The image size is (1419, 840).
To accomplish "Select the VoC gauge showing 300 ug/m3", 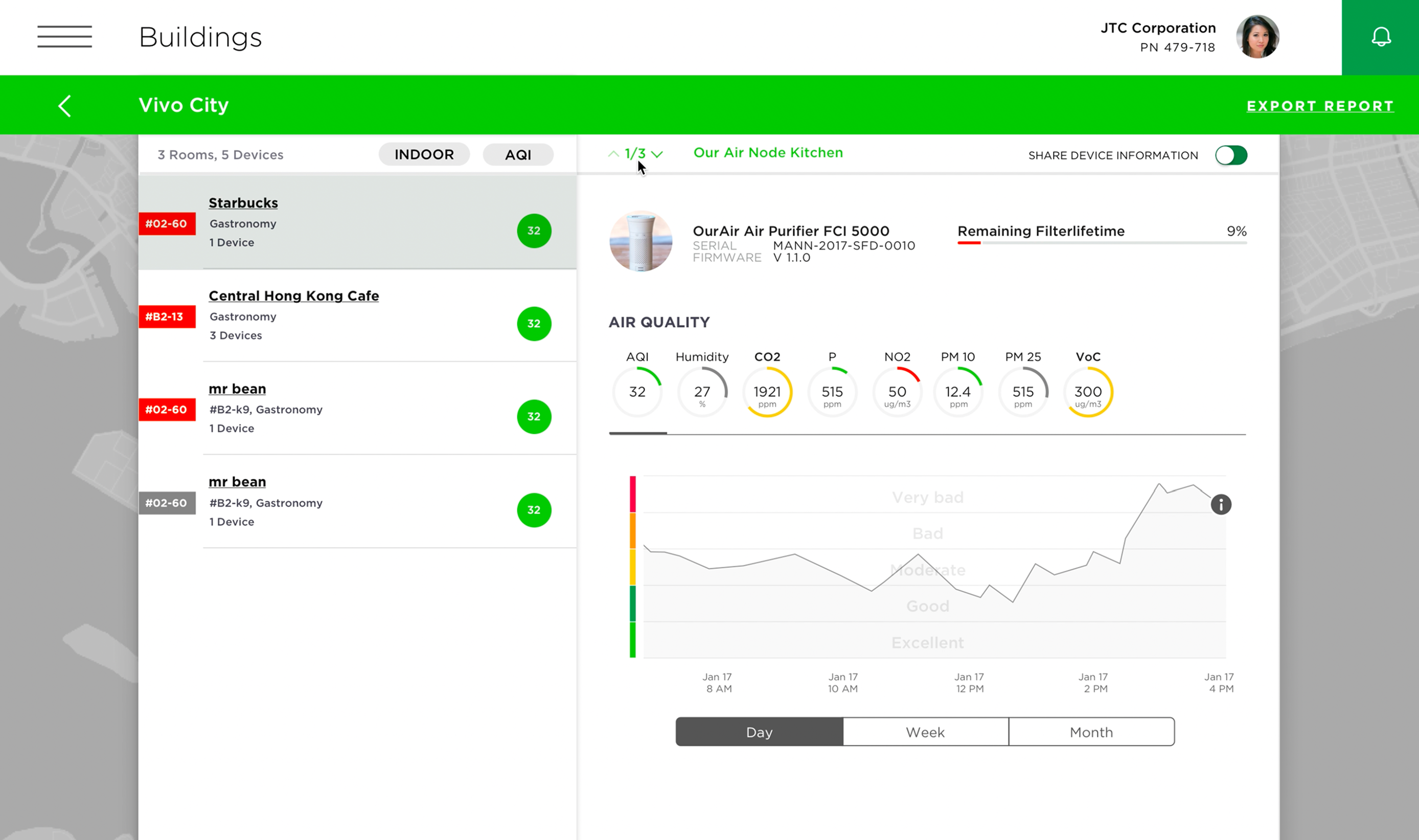I will point(1088,393).
